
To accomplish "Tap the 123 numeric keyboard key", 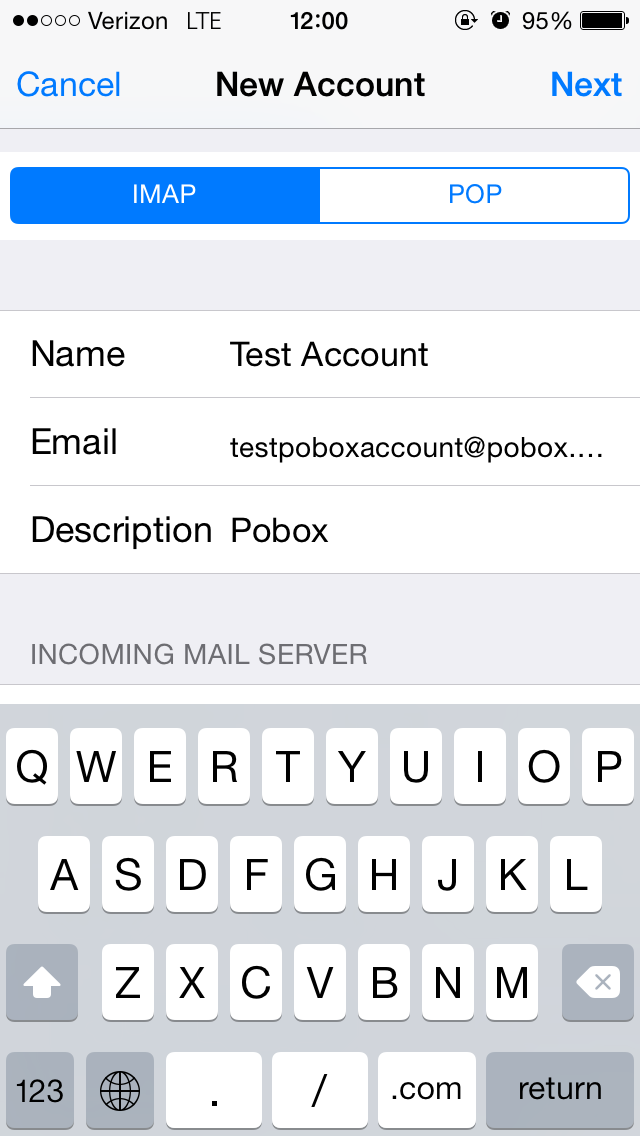I will click(41, 1090).
